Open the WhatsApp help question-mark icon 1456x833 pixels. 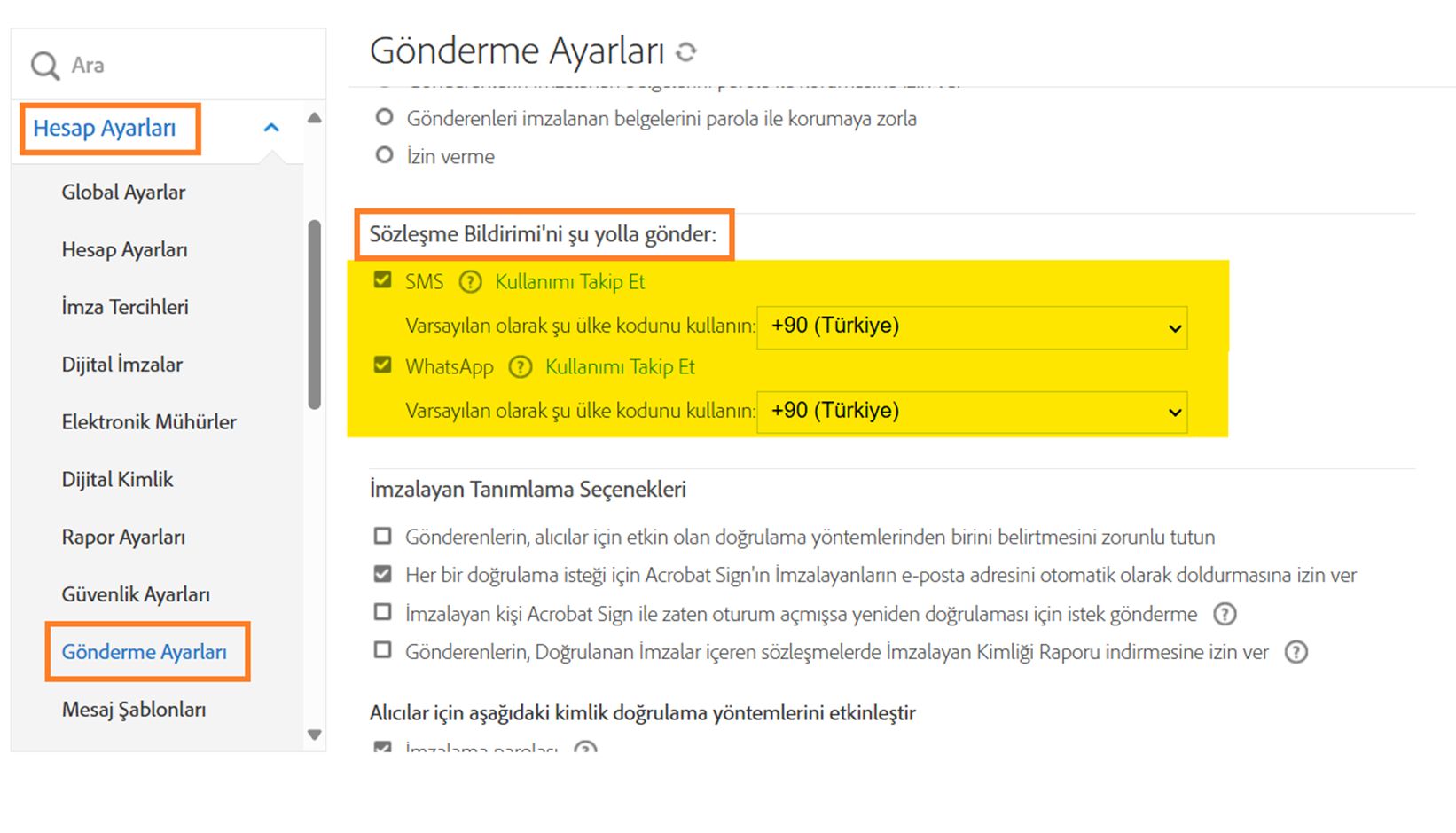coord(521,367)
